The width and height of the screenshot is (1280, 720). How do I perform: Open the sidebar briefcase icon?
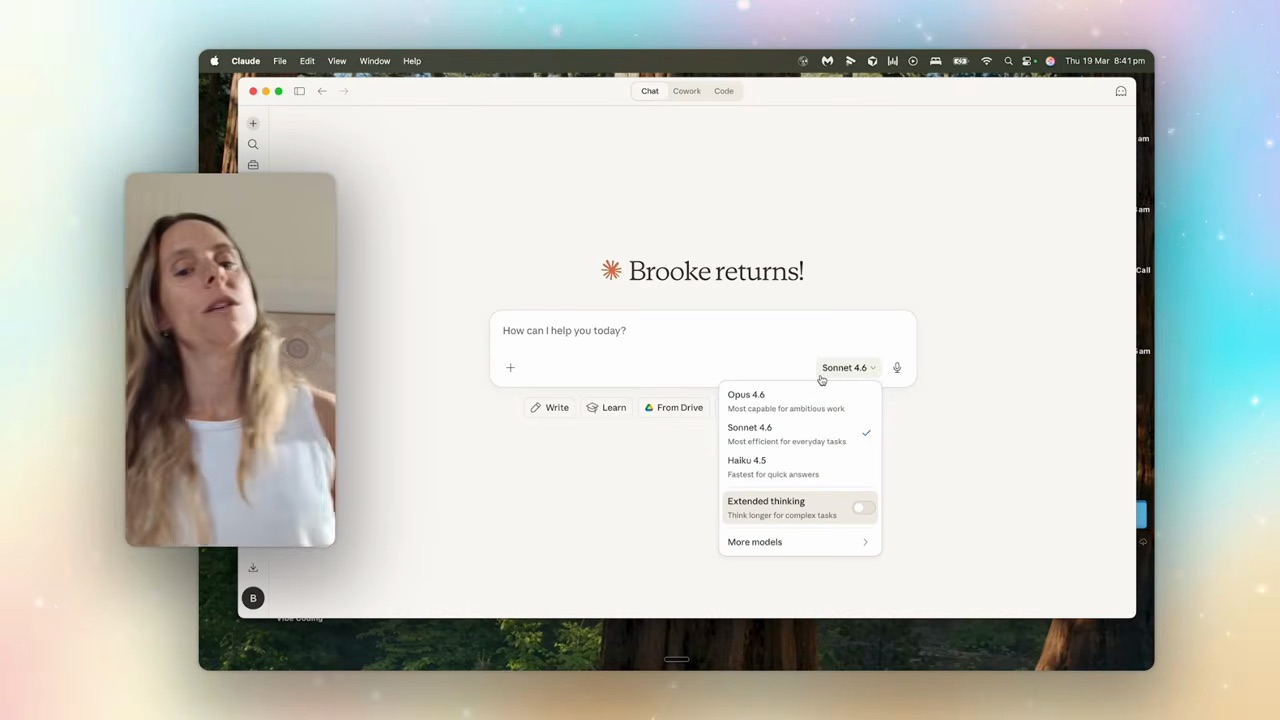253,165
